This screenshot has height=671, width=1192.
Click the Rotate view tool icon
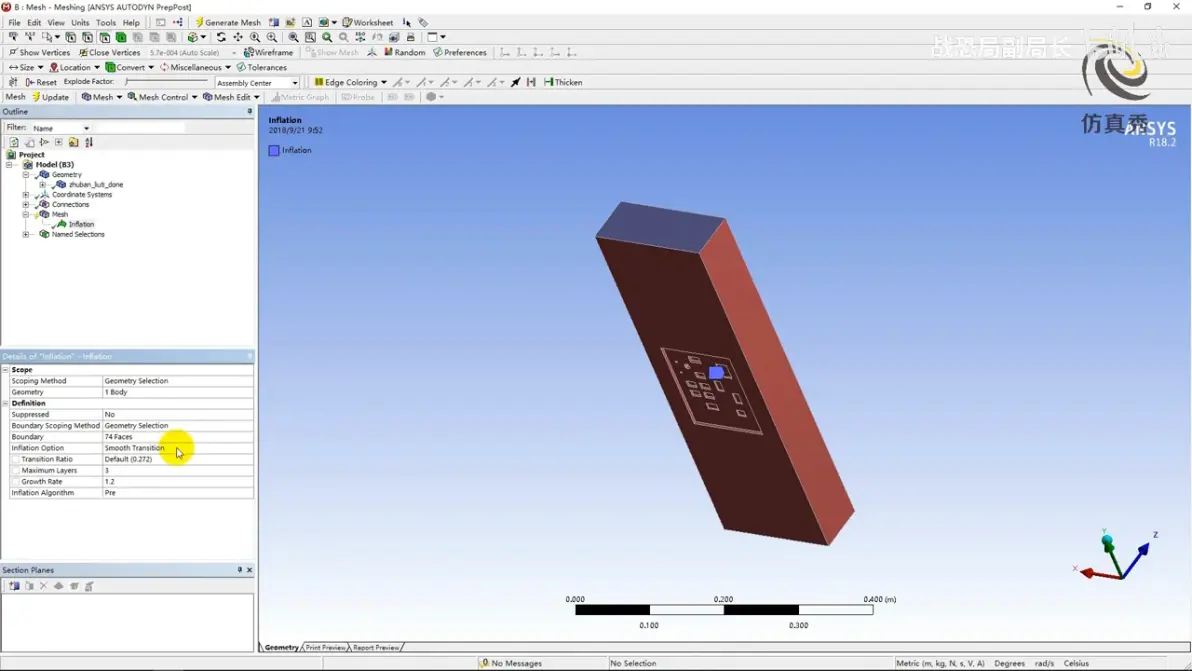[221, 36]
